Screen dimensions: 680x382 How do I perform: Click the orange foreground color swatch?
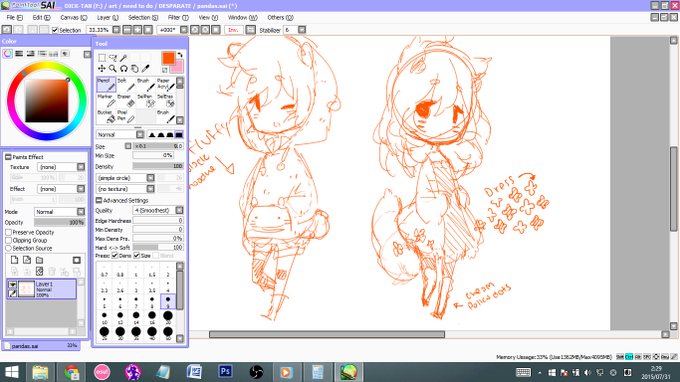pos(168,58)
